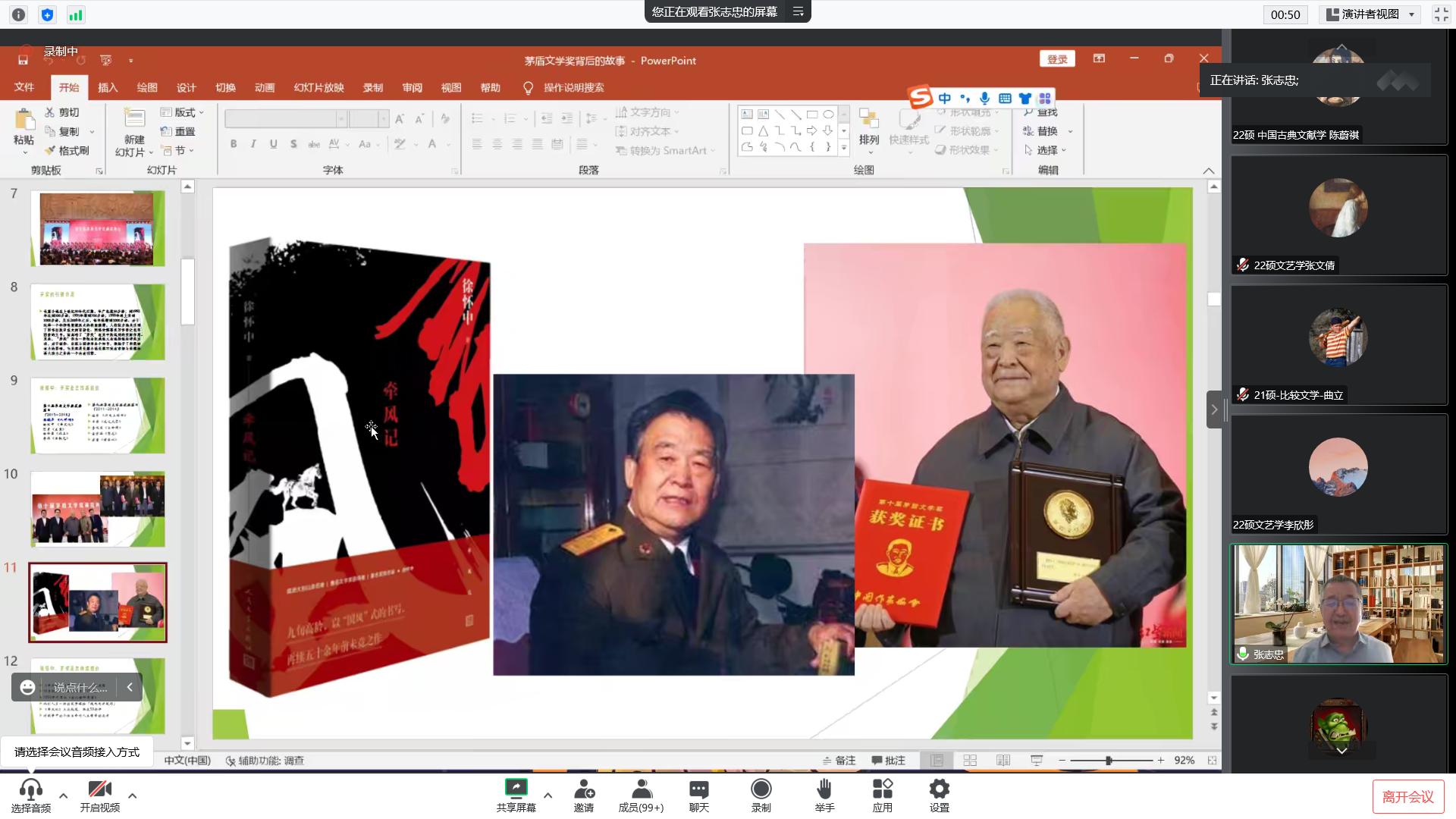Raise hand using the hand icon
The height and width of the screenshot is (819, 1456).
pyautogui.click(x=824, y=789)
